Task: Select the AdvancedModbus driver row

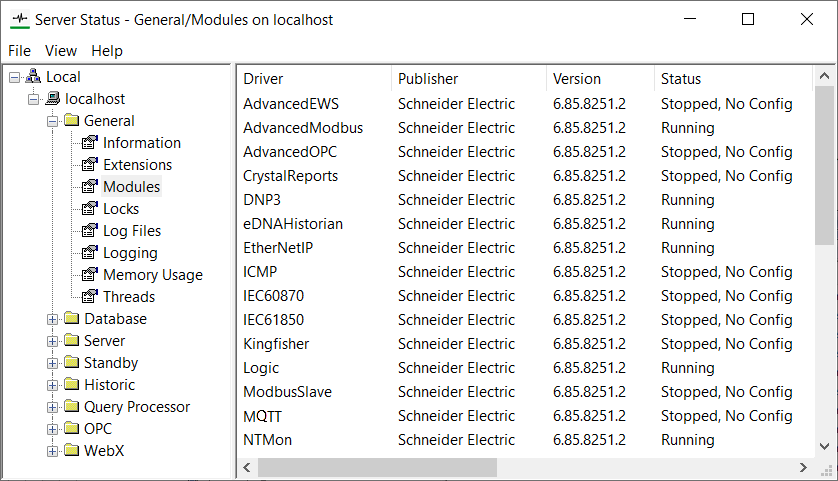Action: [x=303, y=128]
